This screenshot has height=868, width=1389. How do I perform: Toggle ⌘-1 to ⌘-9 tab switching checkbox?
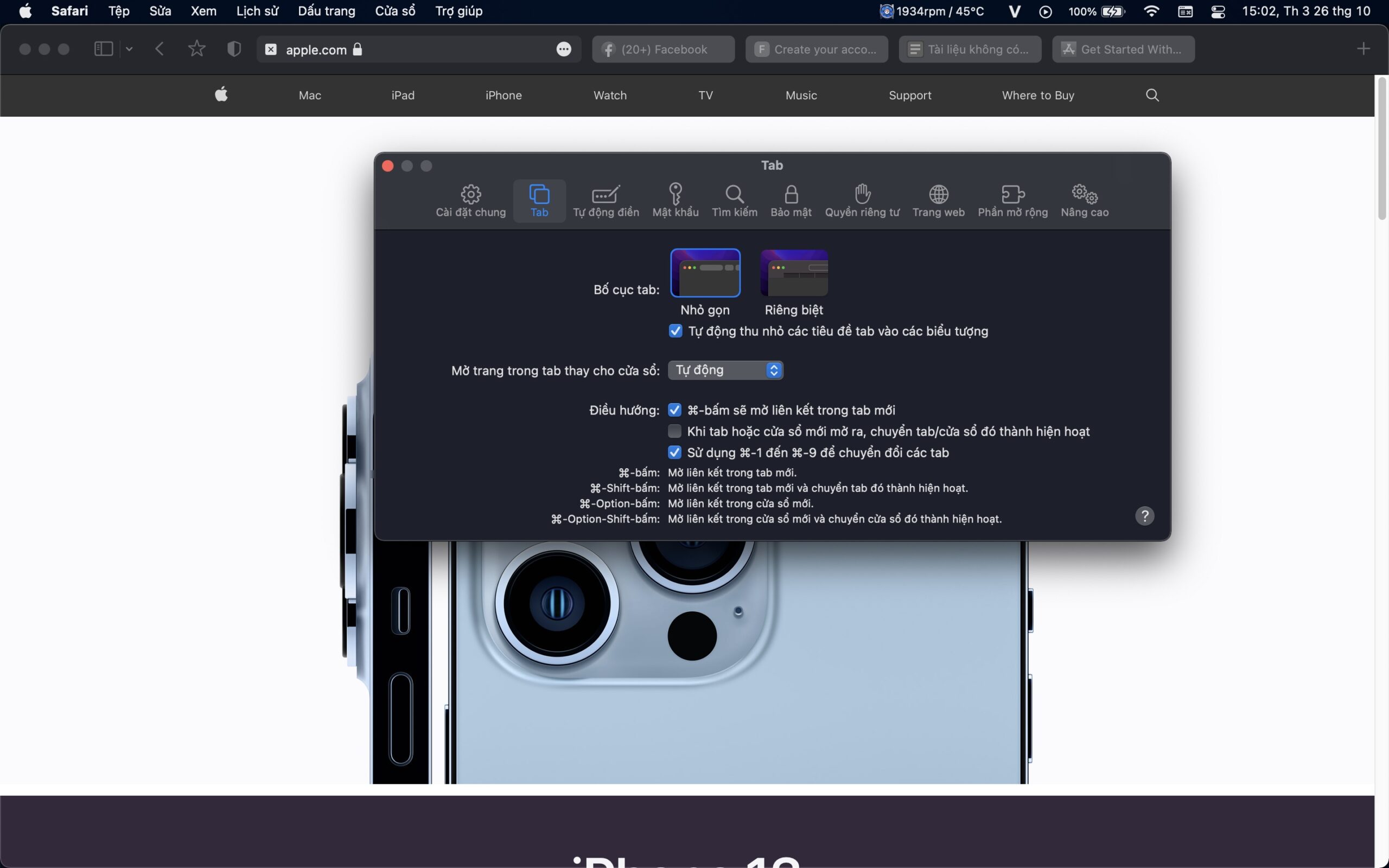pyautogui.click(x=674, y=452)
